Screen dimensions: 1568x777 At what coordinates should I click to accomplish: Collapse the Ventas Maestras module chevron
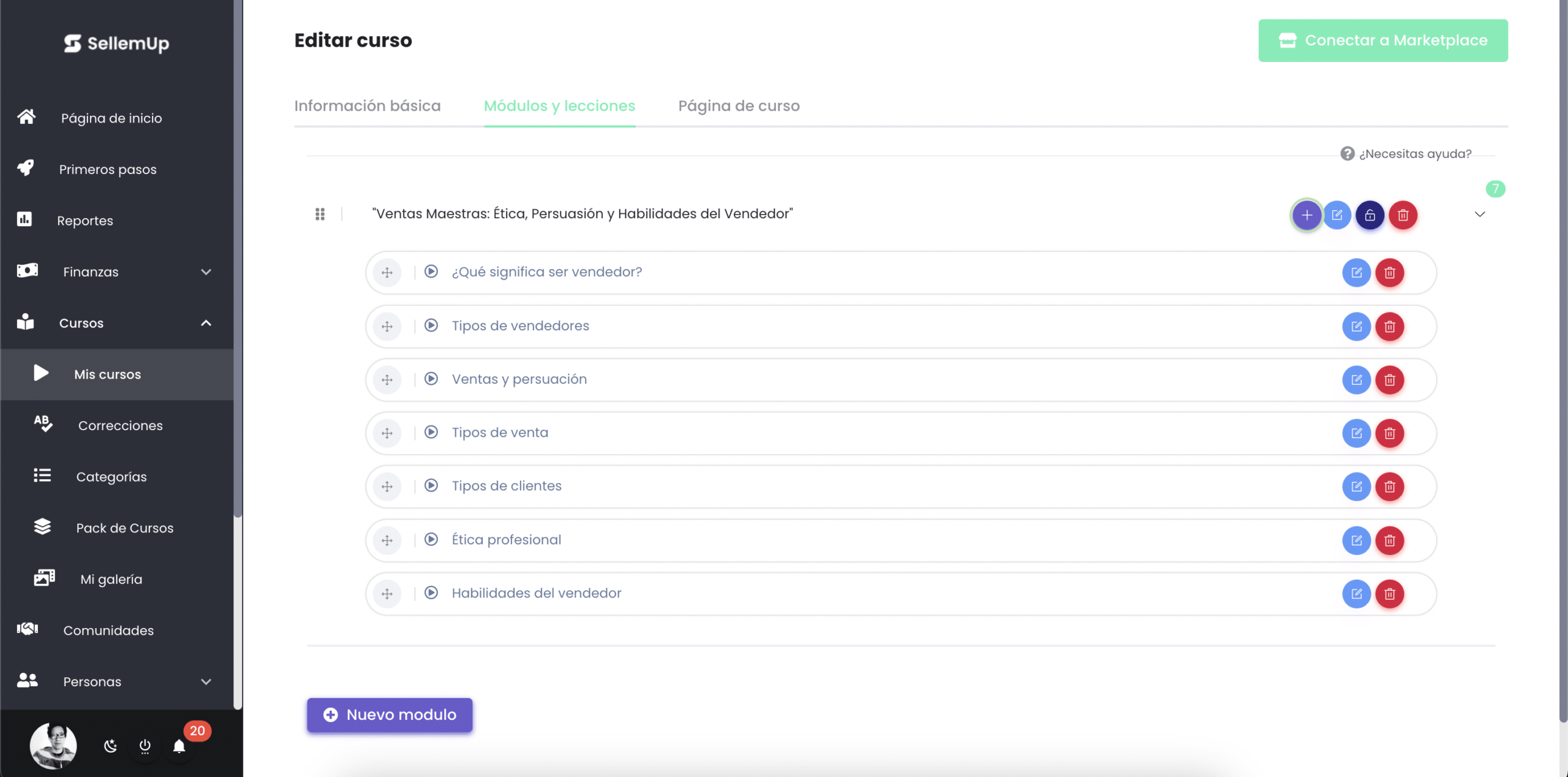(x=1480, y=214)
